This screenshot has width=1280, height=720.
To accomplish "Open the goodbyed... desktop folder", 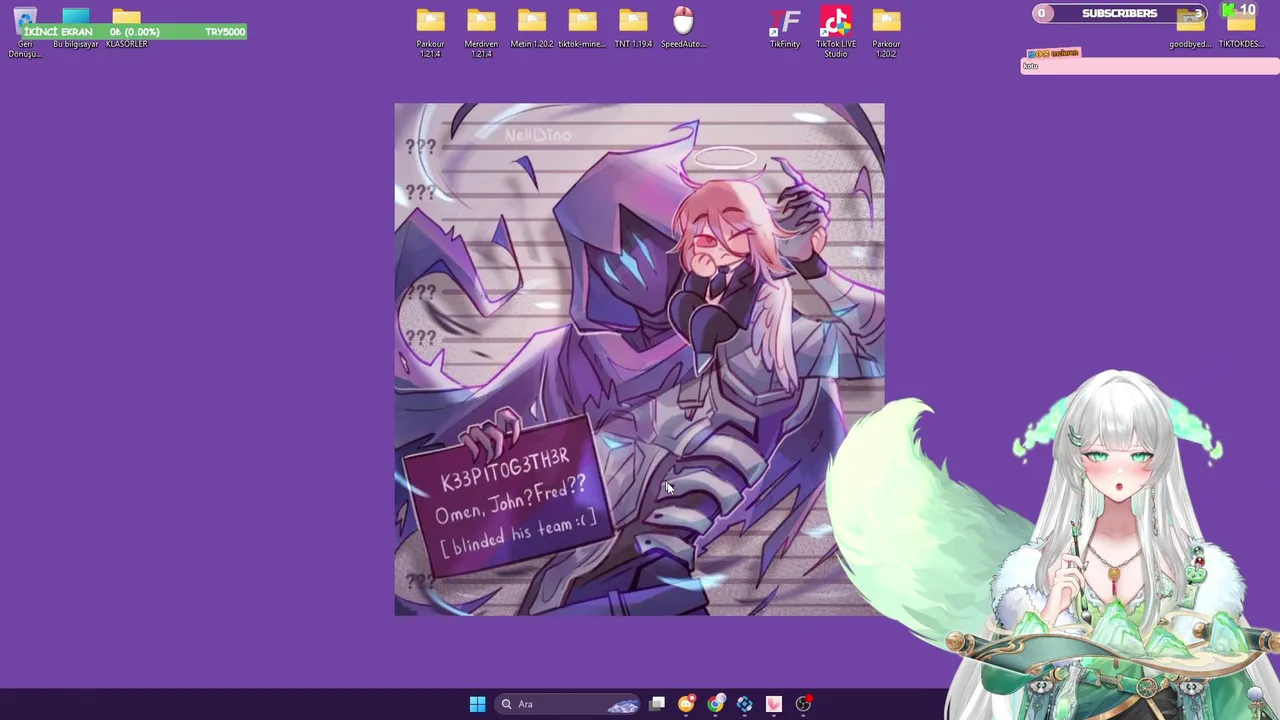I will (1190, 28).
